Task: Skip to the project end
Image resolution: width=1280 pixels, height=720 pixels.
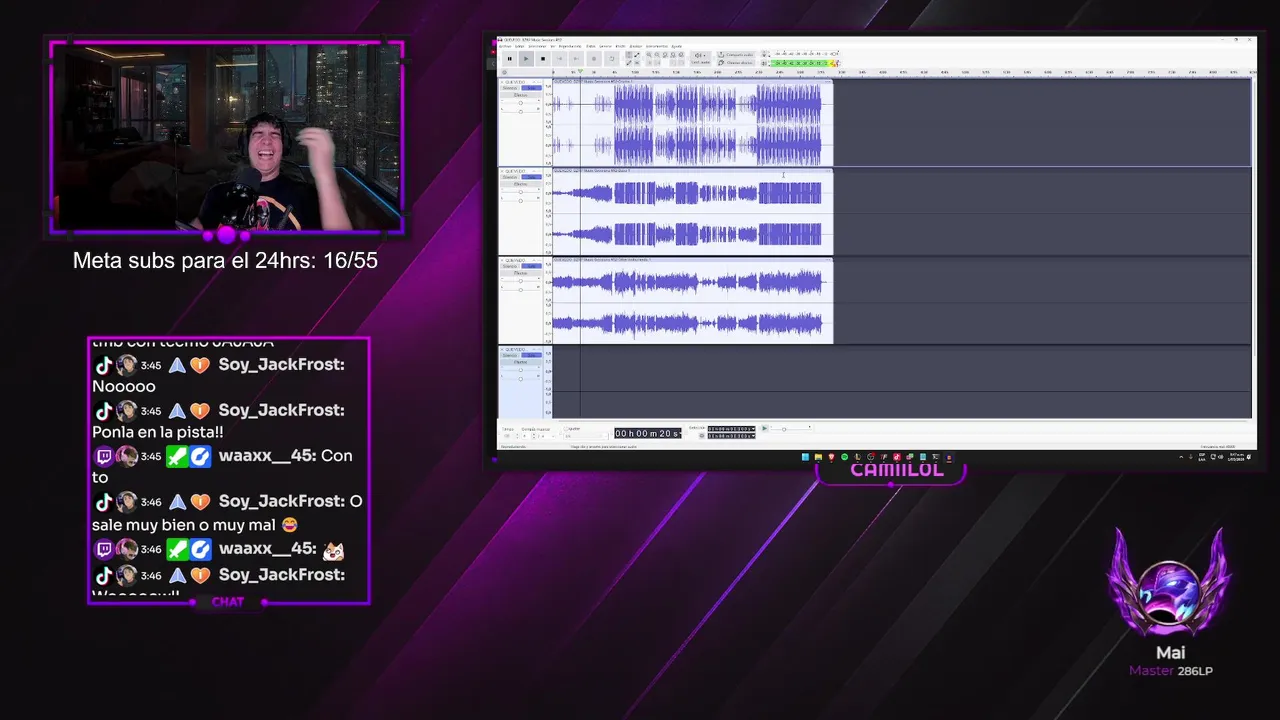Action: point(576,59)
